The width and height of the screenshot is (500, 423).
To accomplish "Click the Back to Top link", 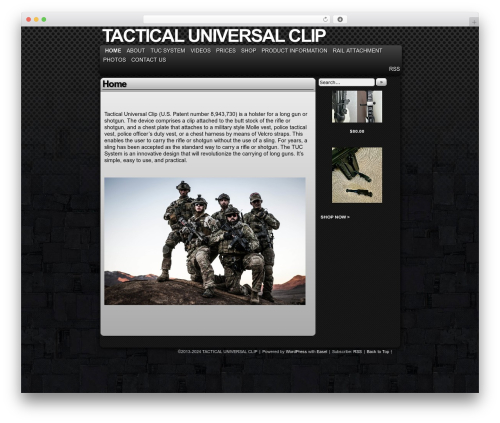I will tap(378, 352).
